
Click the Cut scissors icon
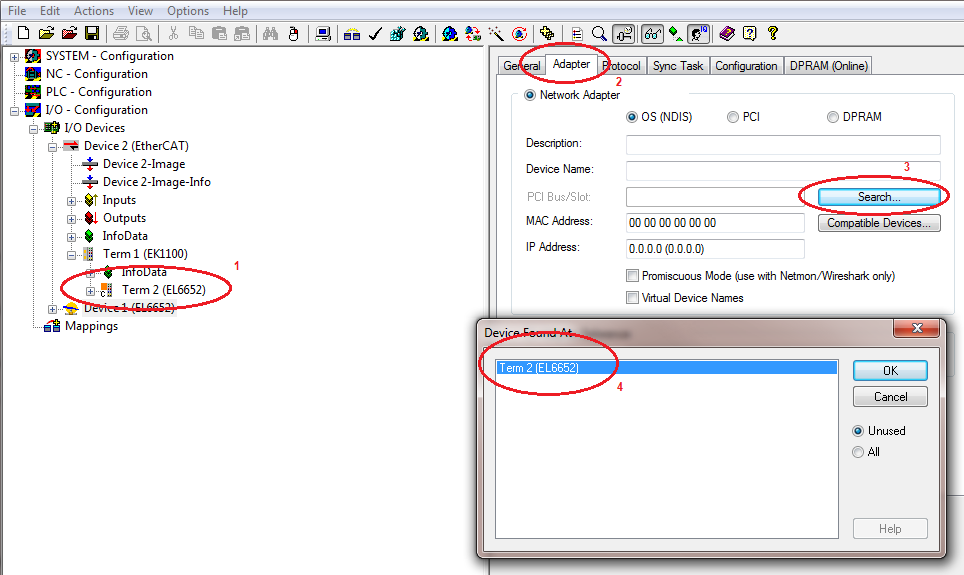pyautogui.click(x=173, y=33)
